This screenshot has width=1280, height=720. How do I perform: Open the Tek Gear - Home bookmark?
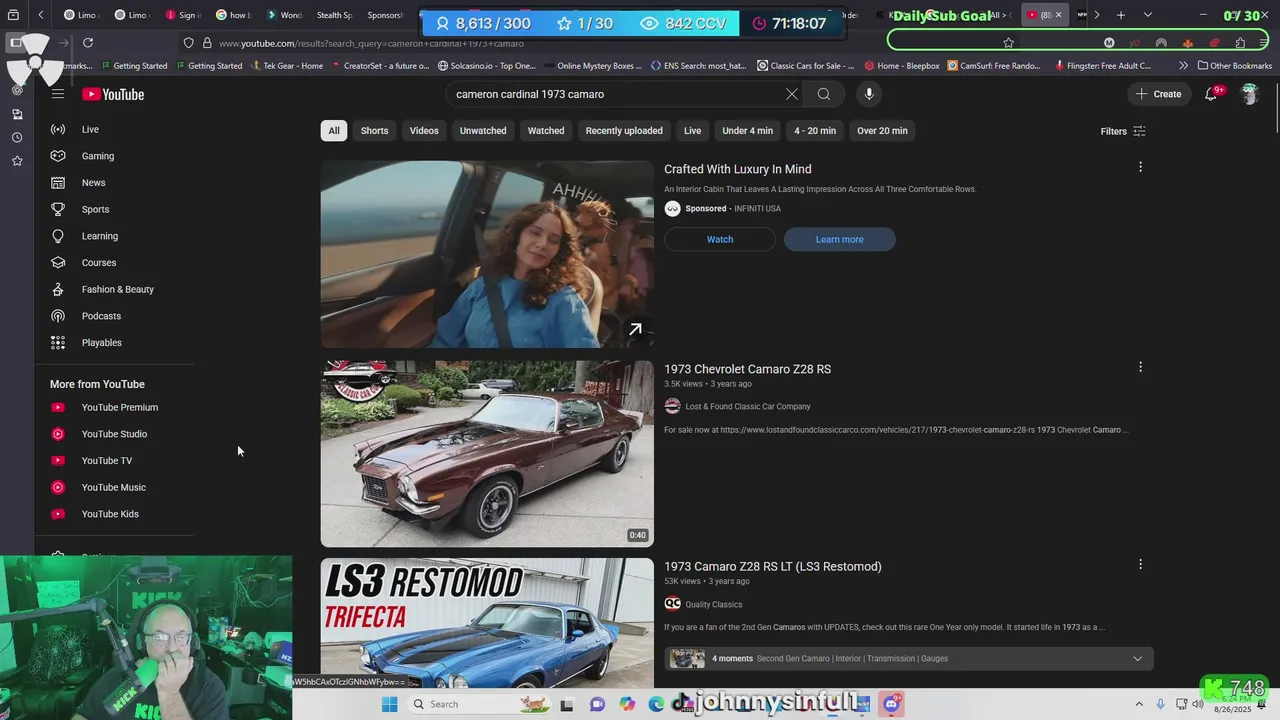point(286,66)
